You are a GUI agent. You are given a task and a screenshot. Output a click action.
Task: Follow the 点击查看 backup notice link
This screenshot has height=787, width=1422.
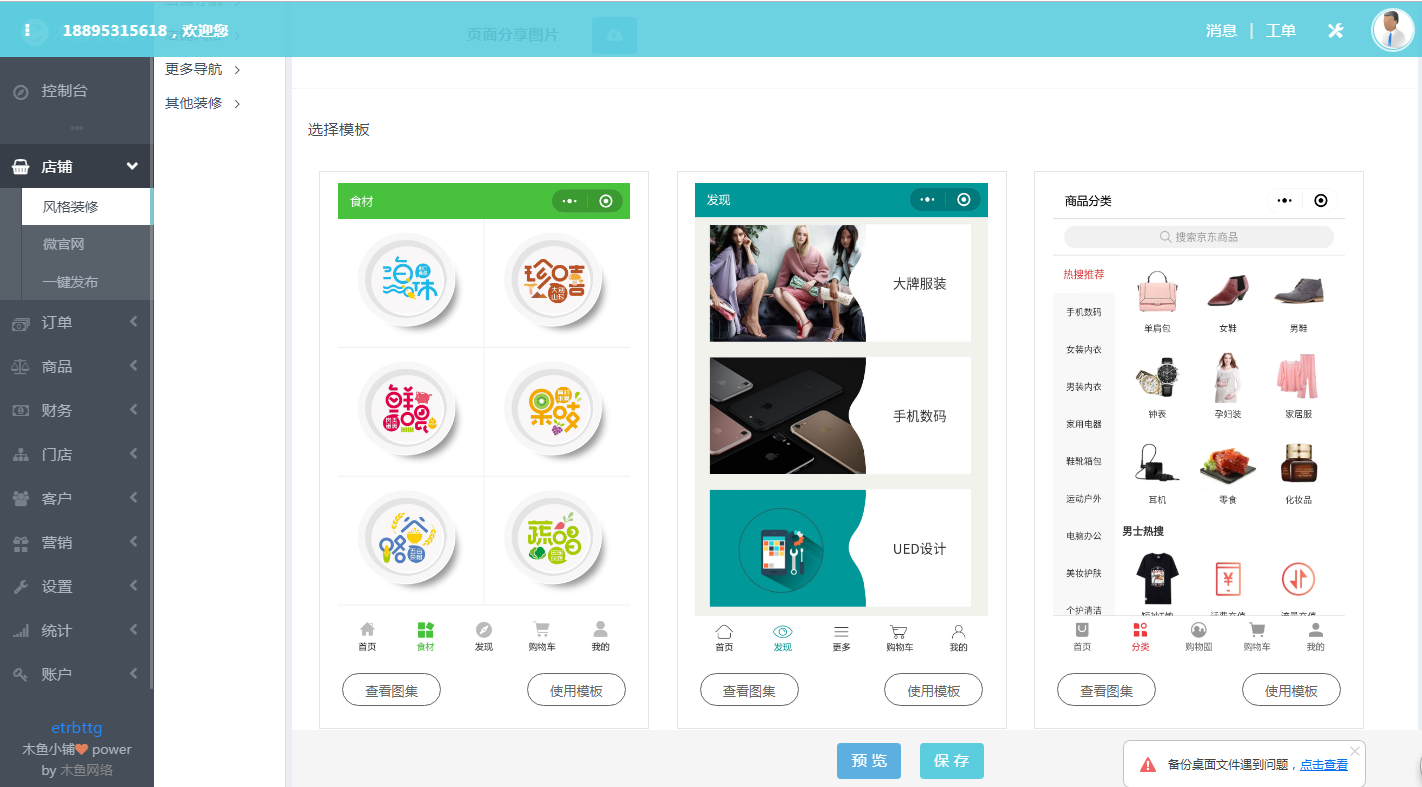pos(1323,764)
